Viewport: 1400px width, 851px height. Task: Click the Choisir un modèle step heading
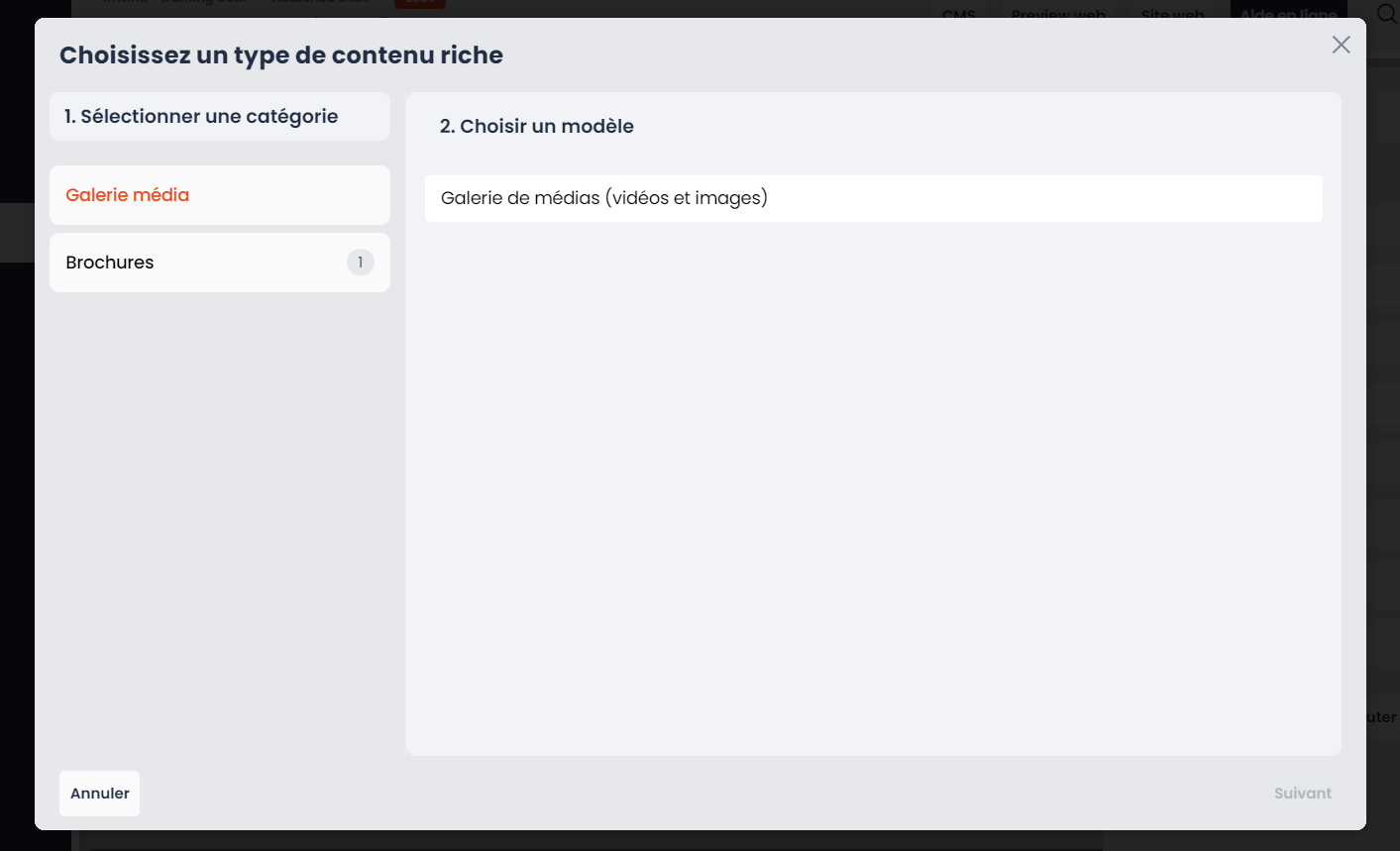point(537,127)
